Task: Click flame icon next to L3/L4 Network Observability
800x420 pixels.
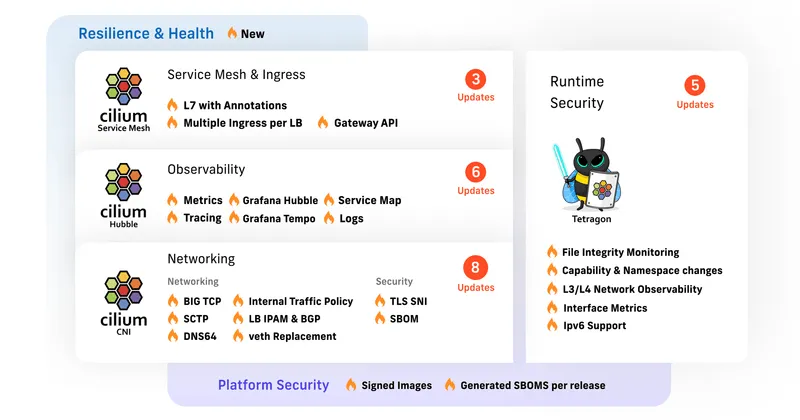Action: pos(552,288)
